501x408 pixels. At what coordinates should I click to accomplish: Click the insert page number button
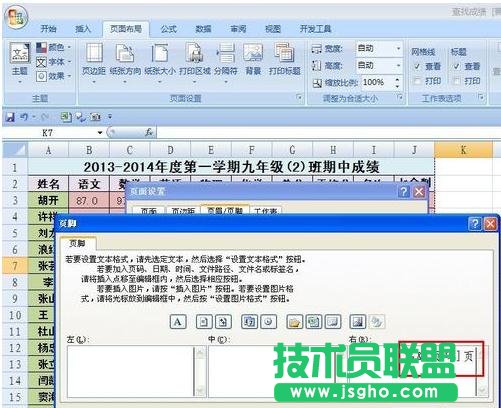(204, 322)
